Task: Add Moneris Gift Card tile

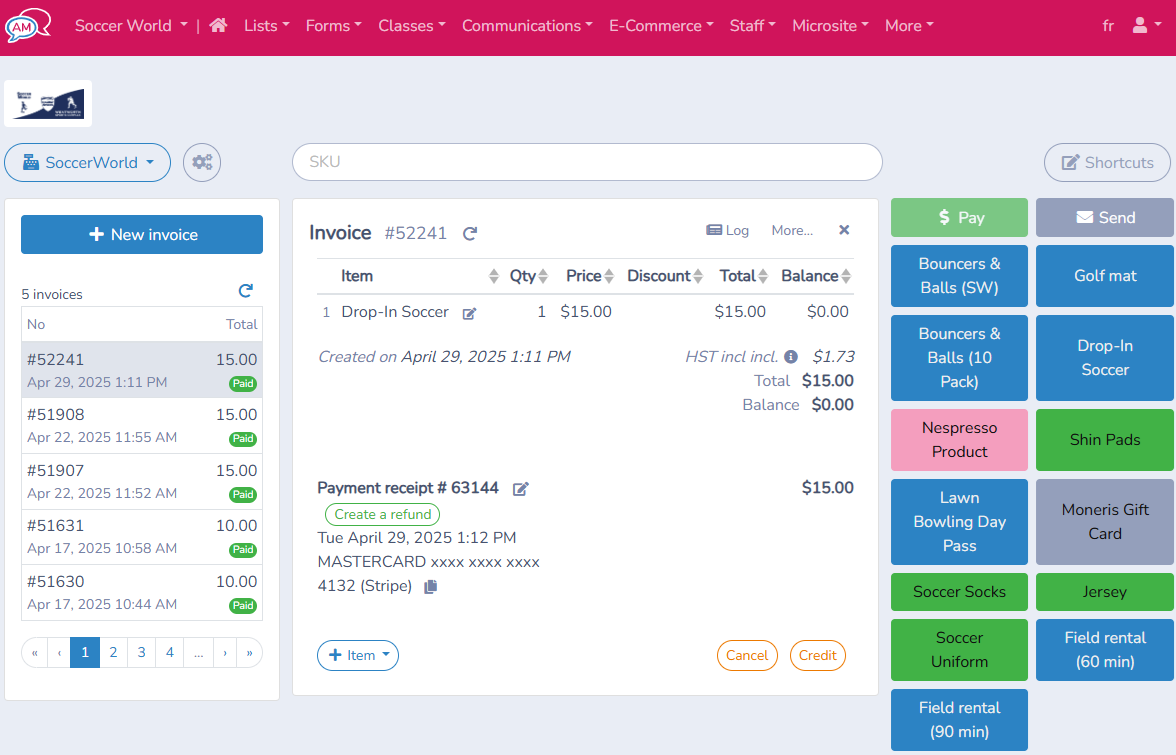Action: click(x=1105, y=522)
